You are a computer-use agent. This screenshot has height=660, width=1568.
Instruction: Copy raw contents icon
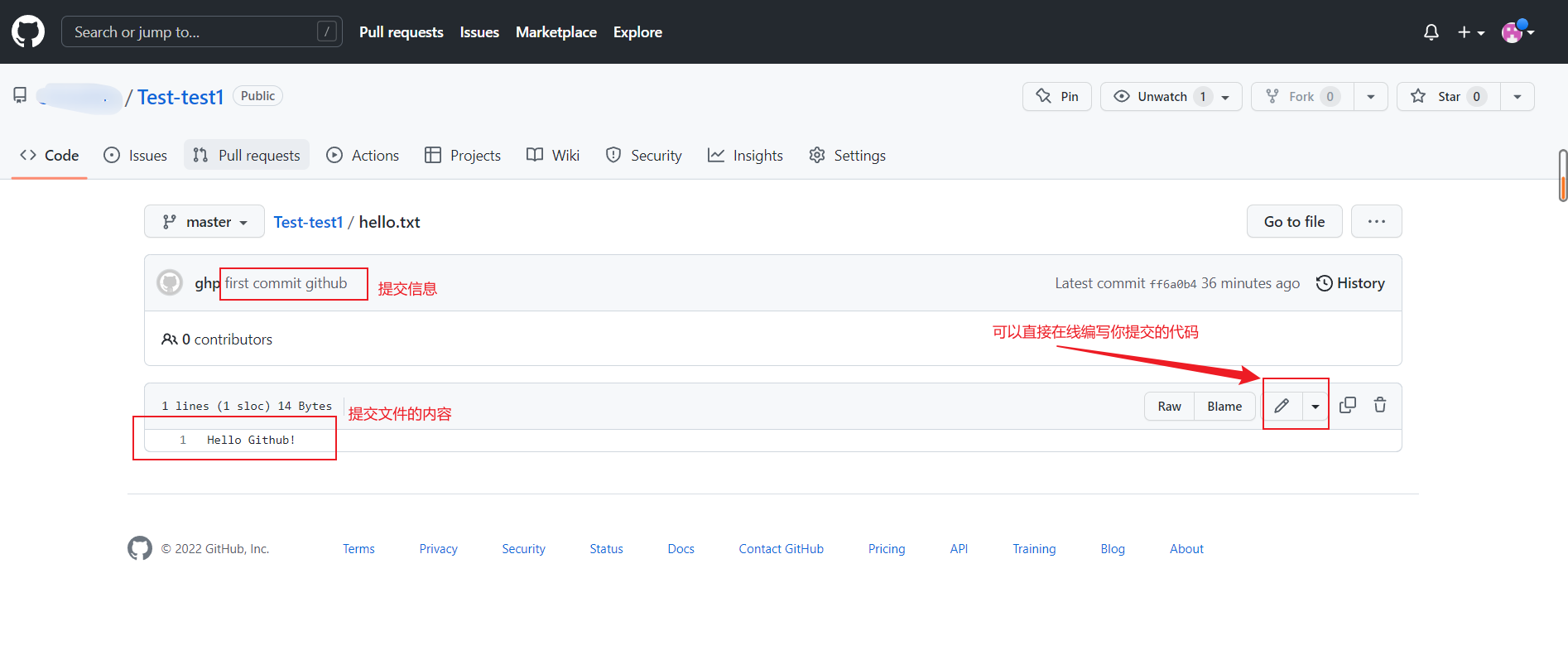[1348, 405]
